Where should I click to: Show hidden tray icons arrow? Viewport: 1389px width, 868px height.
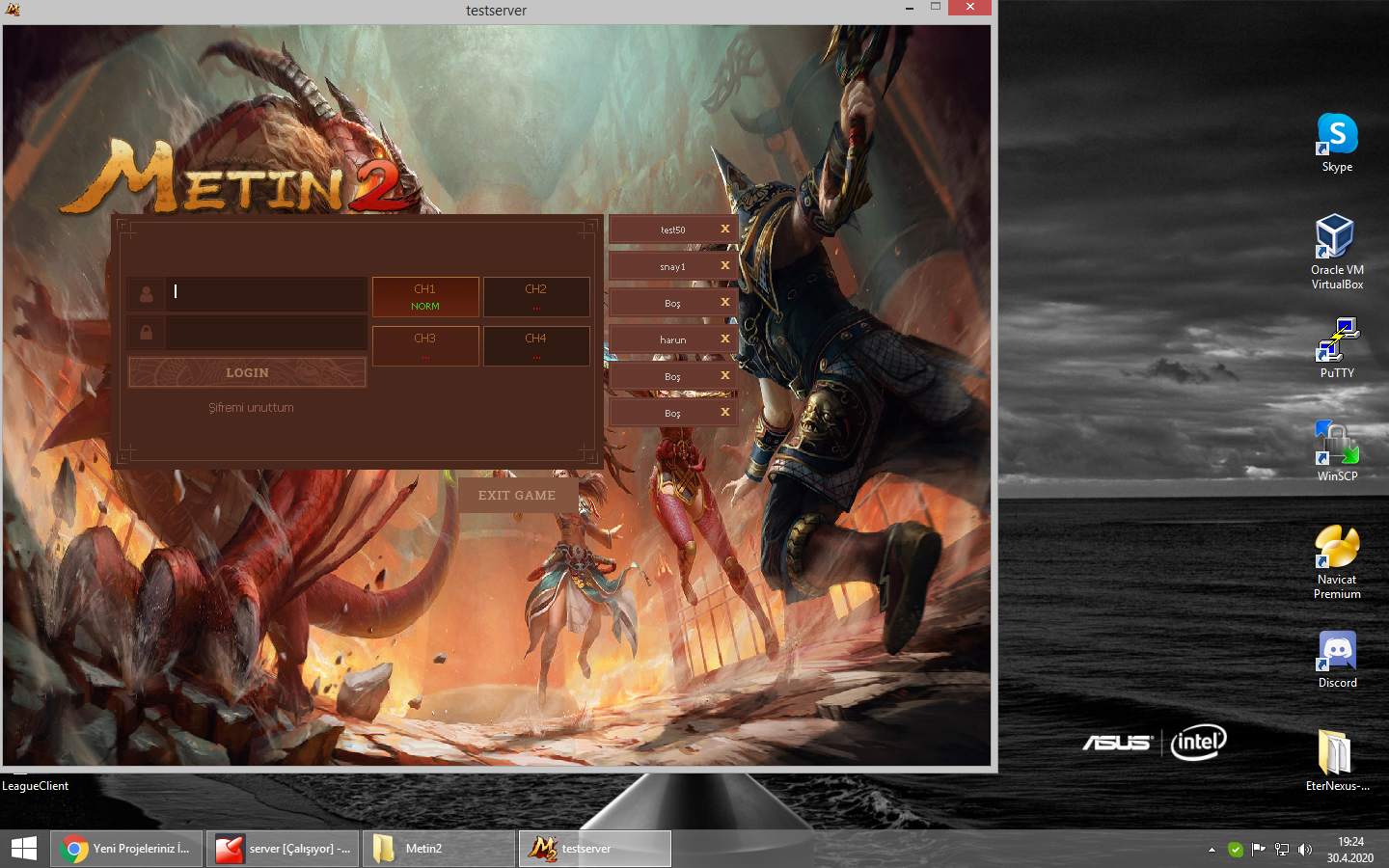coord(1212,850)
